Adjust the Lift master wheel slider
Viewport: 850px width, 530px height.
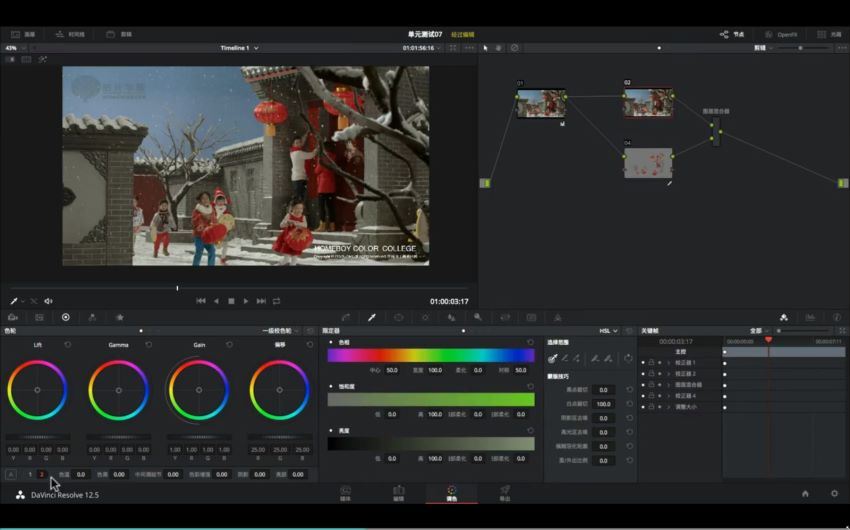pyautogui.click(x=37, y=437)
